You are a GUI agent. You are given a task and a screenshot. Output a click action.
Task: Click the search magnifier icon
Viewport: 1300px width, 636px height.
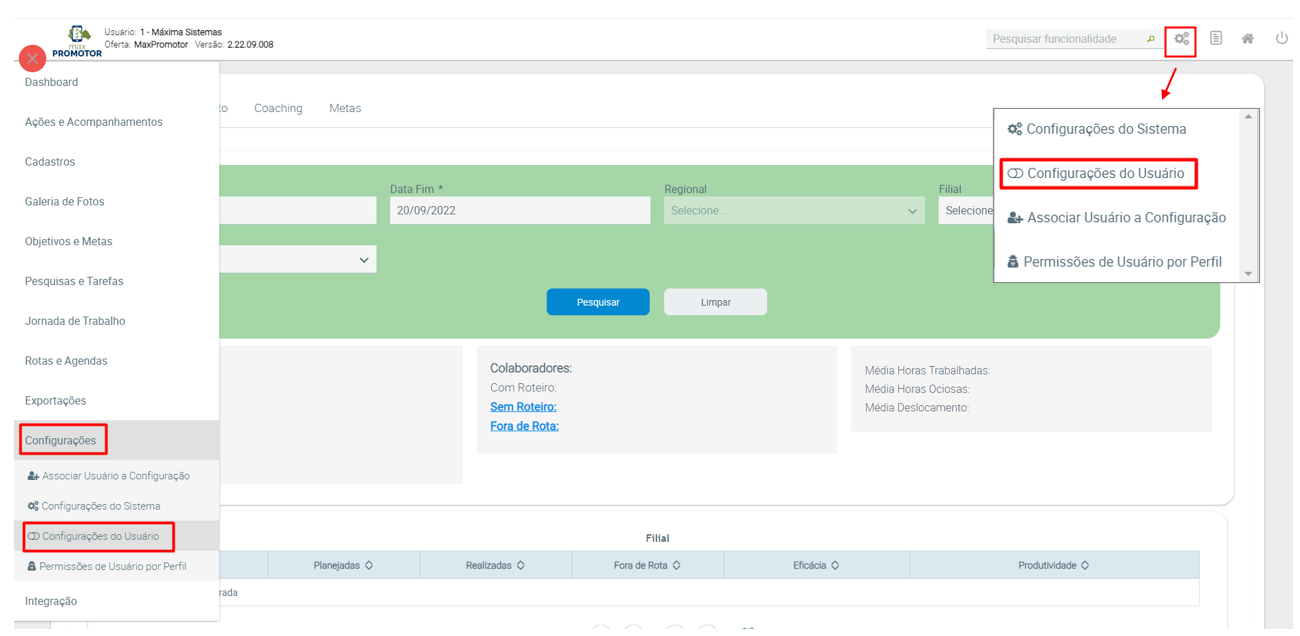click(x=1151, y=39)
